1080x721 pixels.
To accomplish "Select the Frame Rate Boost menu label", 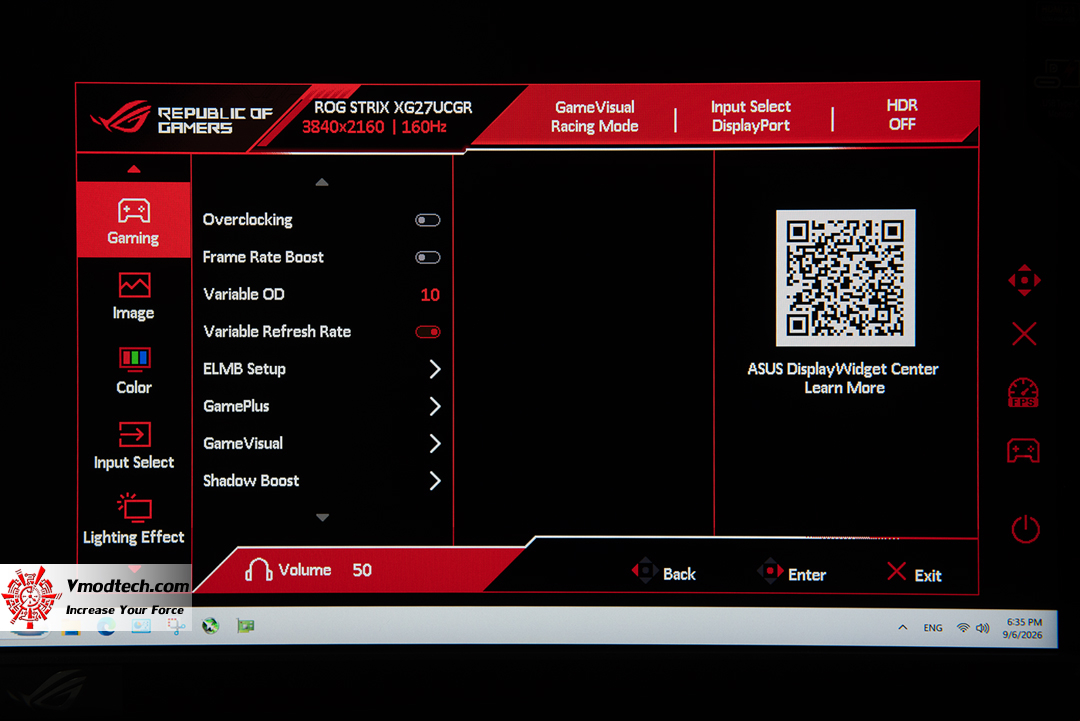I will coord(263,257).
